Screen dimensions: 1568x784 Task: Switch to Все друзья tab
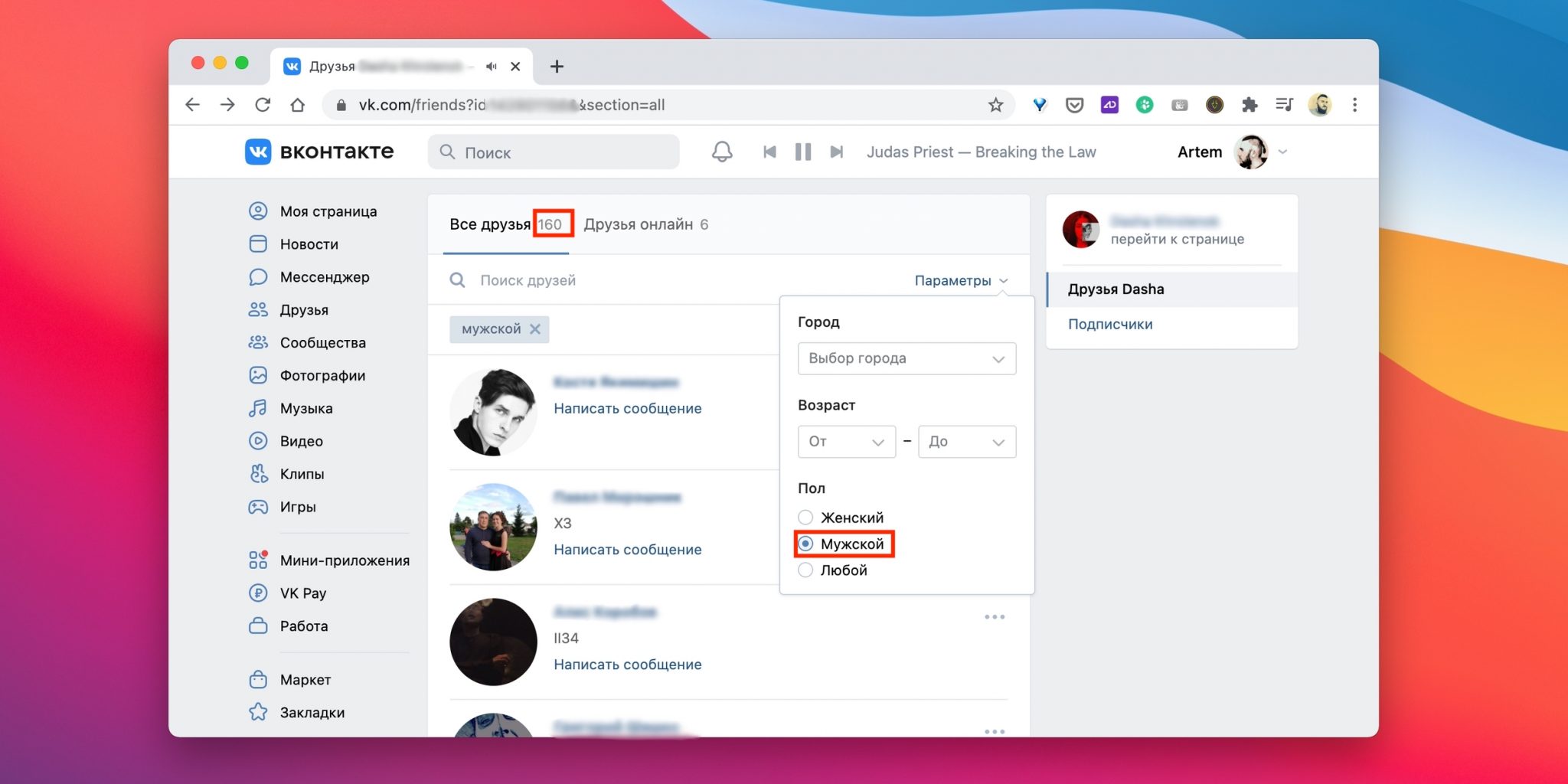point(506,224)
